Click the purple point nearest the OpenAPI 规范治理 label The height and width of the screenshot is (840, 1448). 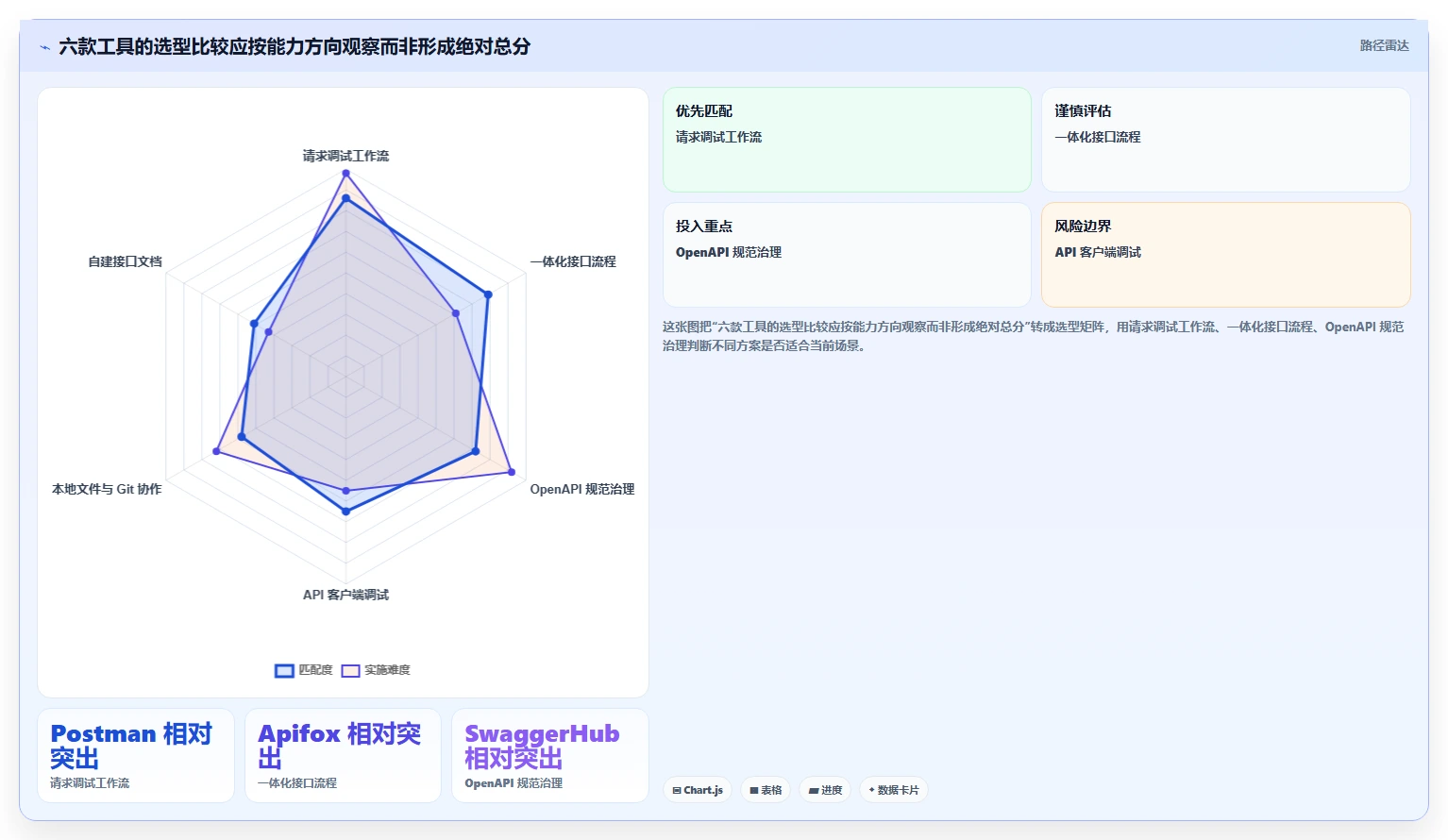coord(511,472)
